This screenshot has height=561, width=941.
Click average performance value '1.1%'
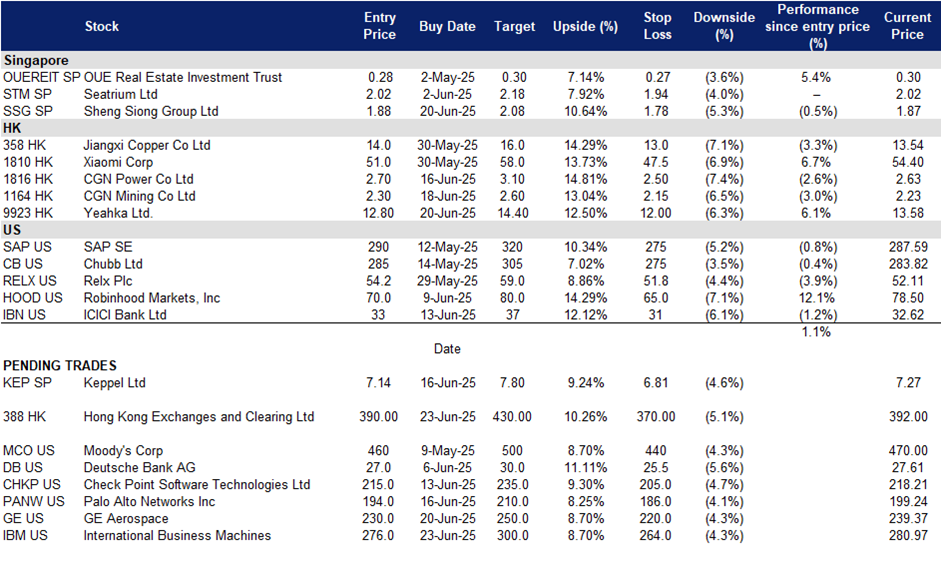point(816,332)
